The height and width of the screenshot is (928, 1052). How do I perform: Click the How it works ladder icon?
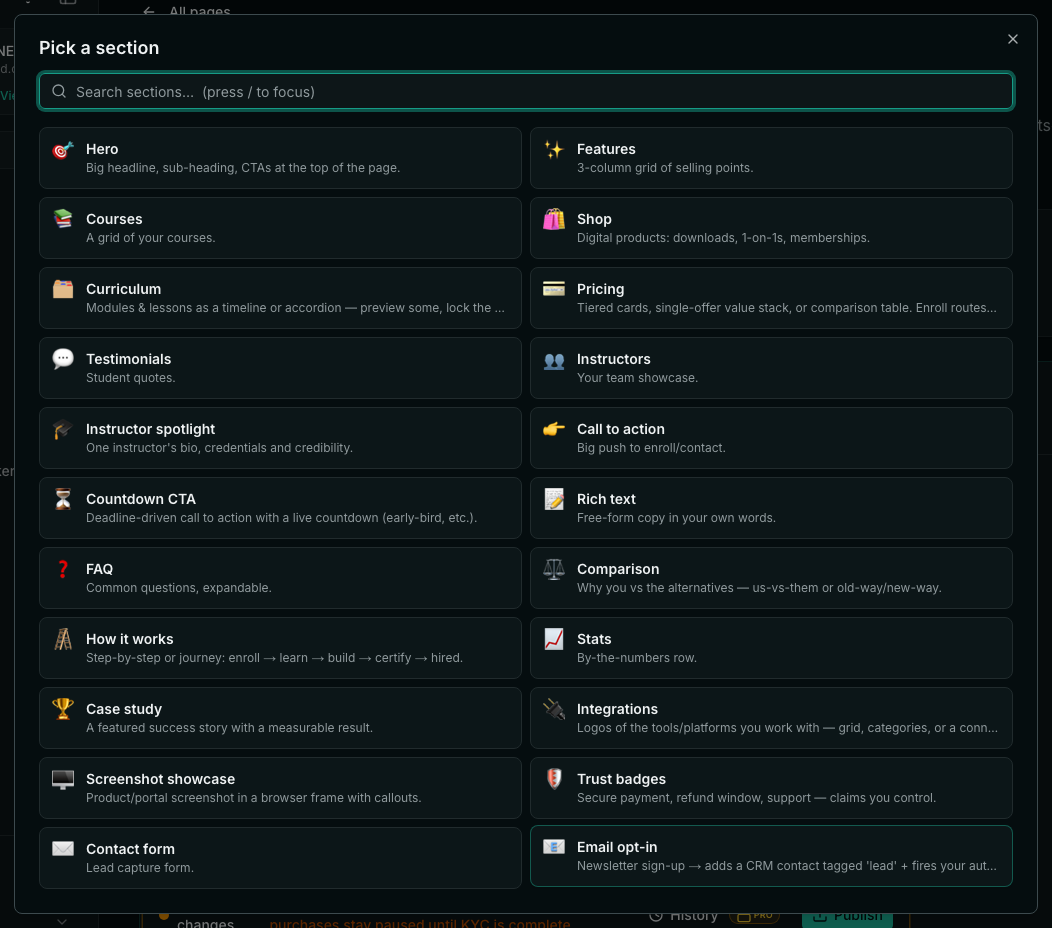click(63, 639)
